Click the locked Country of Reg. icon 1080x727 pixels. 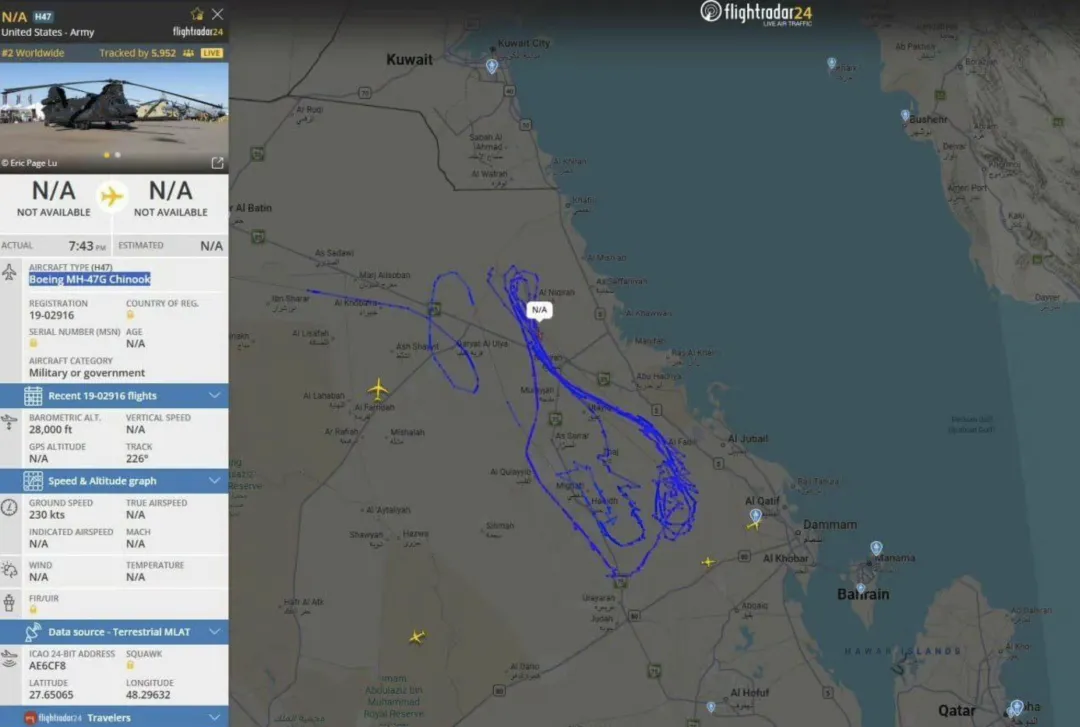pyautogui.click(x=130, y=315)
